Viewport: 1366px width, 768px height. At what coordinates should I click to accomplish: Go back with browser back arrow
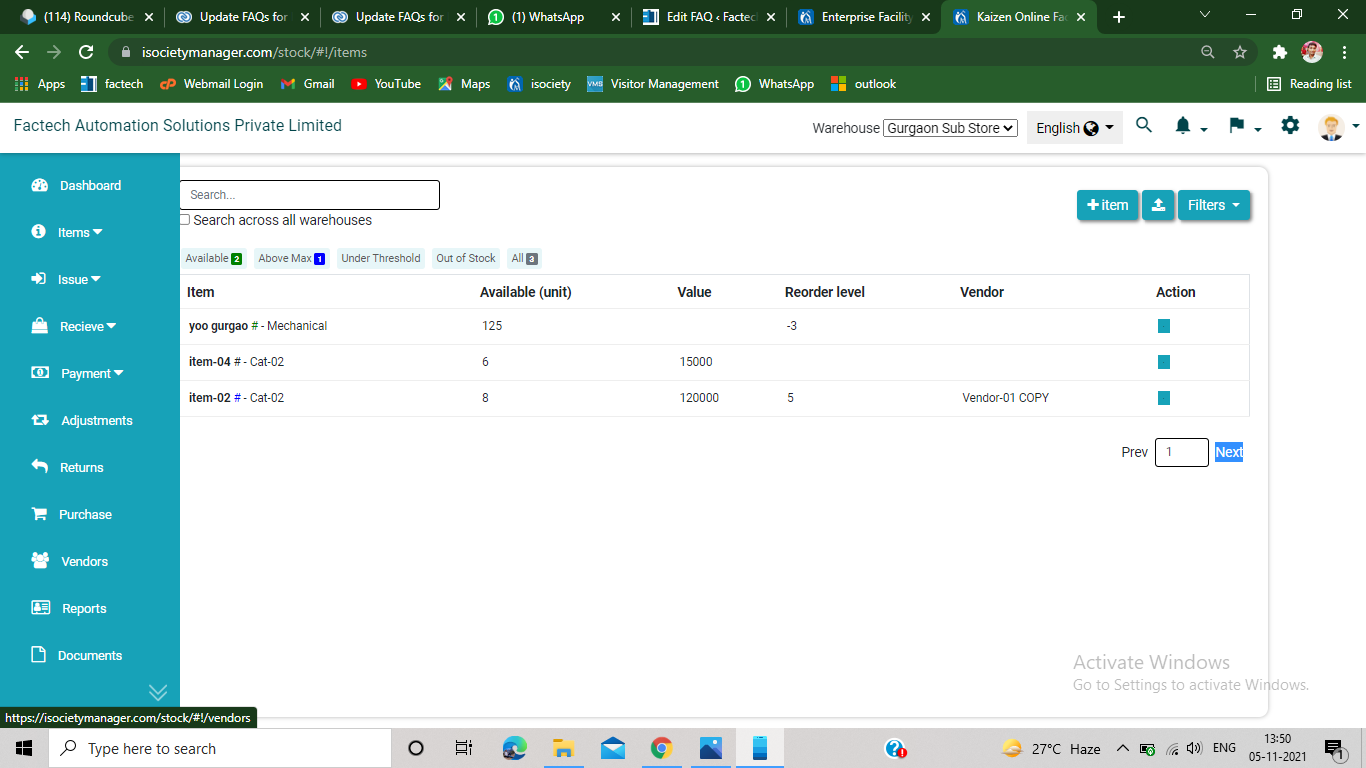pos(22,52)
